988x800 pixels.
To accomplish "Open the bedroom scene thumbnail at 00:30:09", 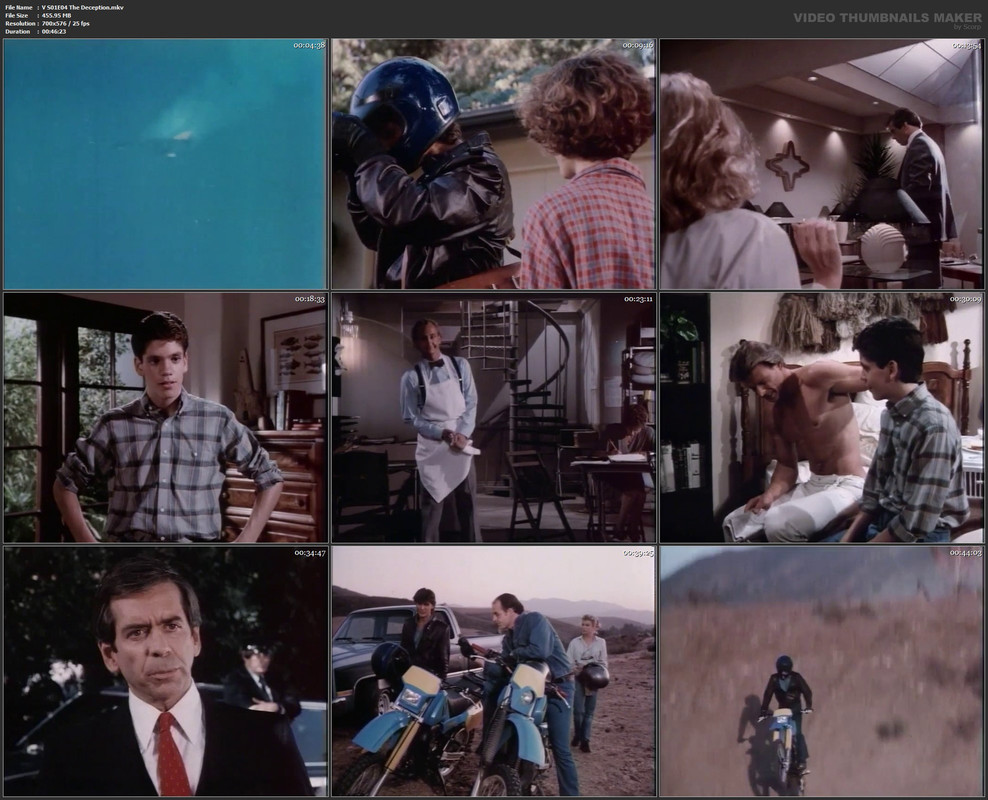I will 822,418.
